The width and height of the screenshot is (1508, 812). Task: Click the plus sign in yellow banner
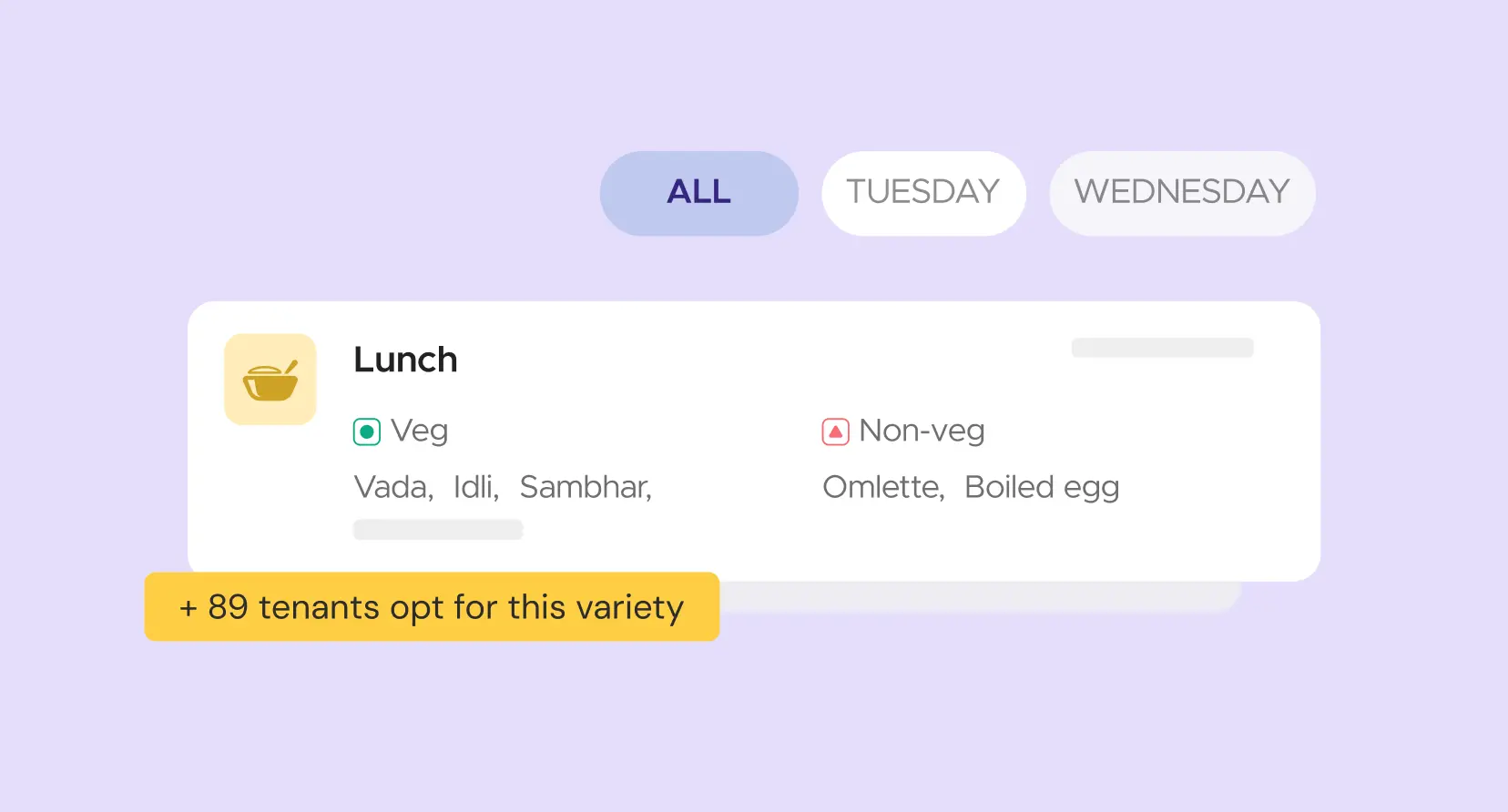pos(188,608)
